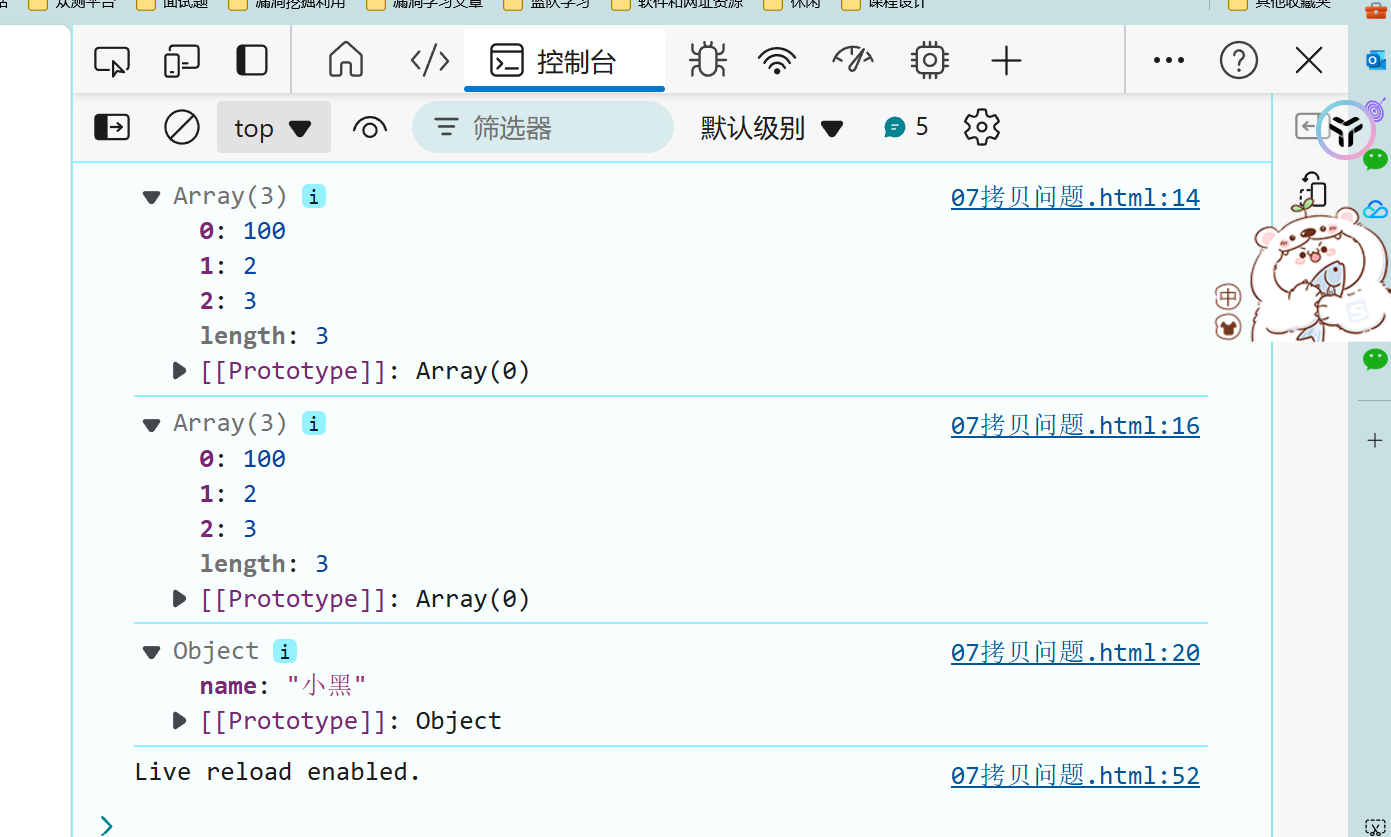This screenshot has width=1391, height=837.
Task: Open the Welcome home tab icon
Action: click(x=346, y=61)
